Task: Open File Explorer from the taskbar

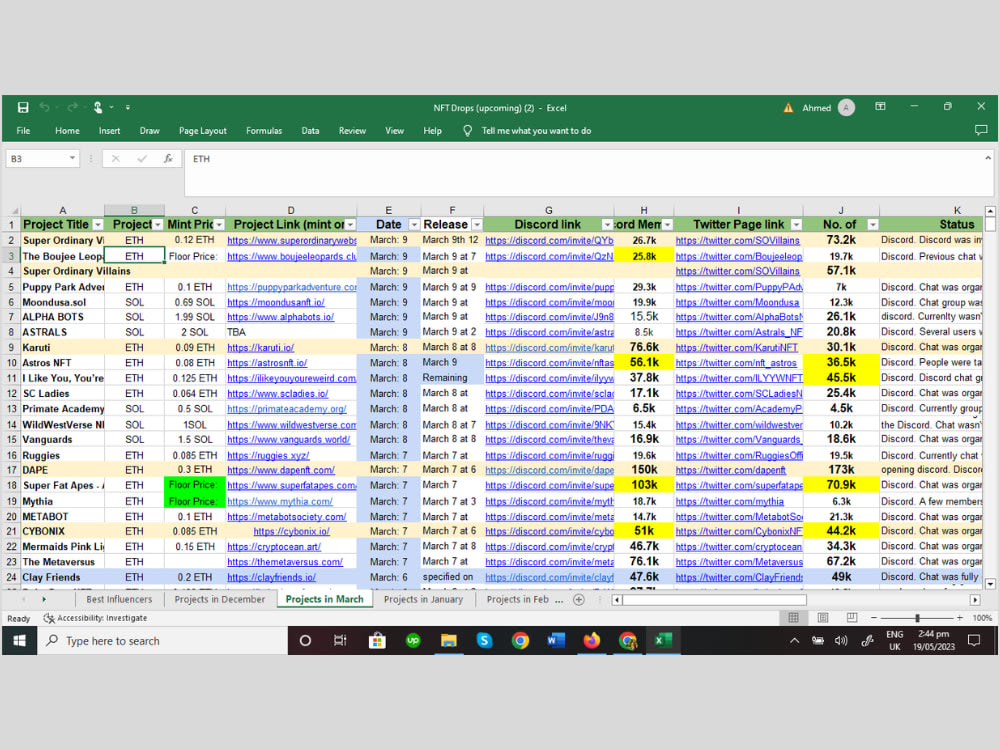Action: coord(448,640)
